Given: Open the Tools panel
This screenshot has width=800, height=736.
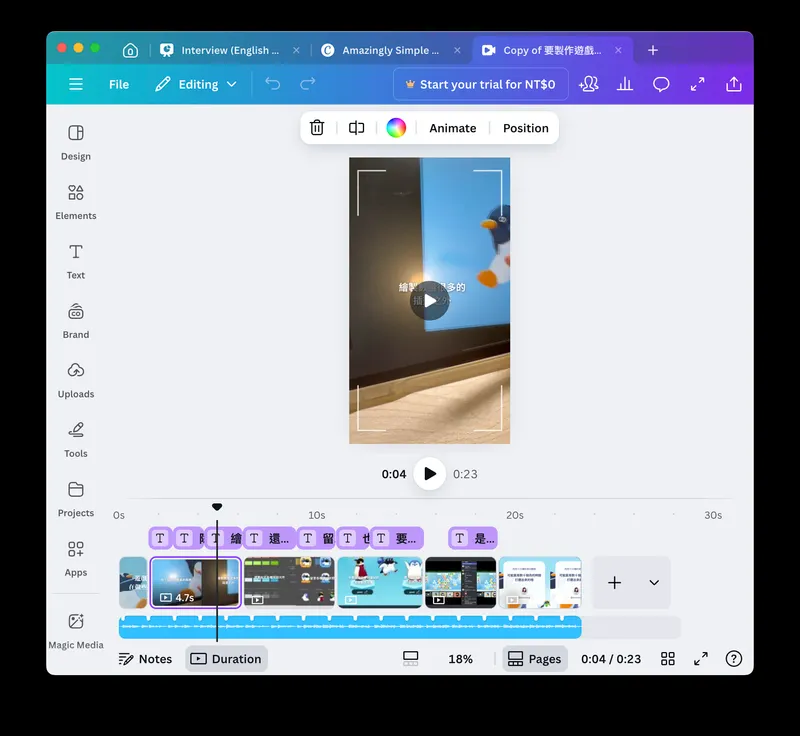Looking at the screenshot, I should [x=76, y=440].
